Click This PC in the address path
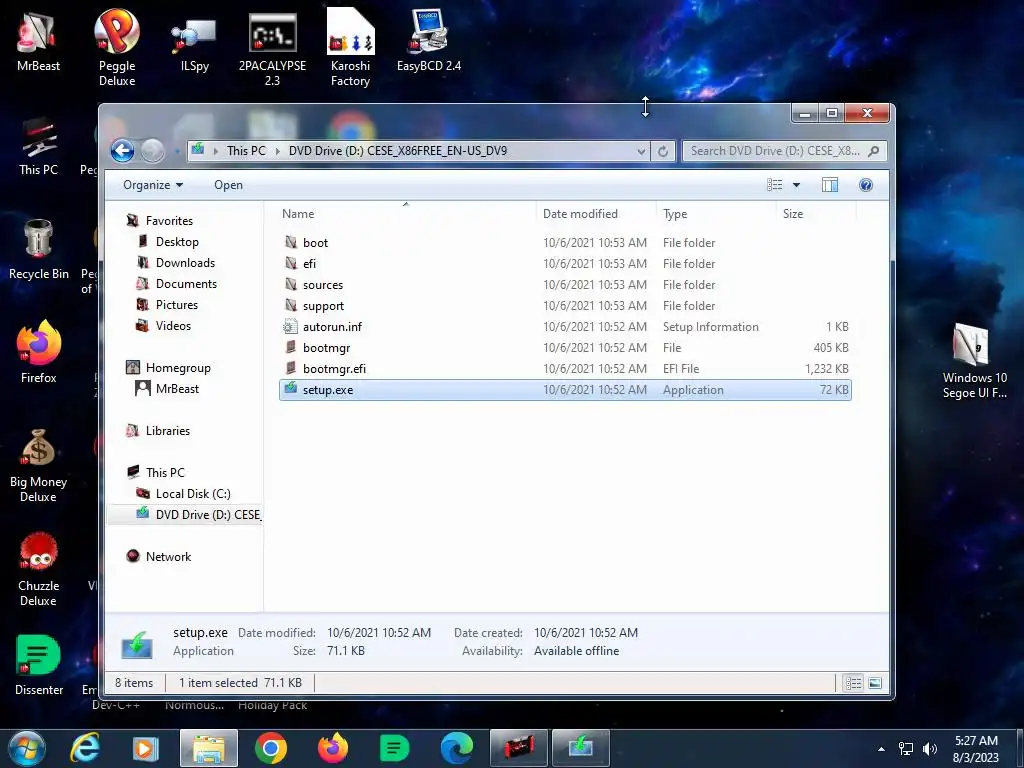This screenshot has height=768, width=1024. point(246,151)
